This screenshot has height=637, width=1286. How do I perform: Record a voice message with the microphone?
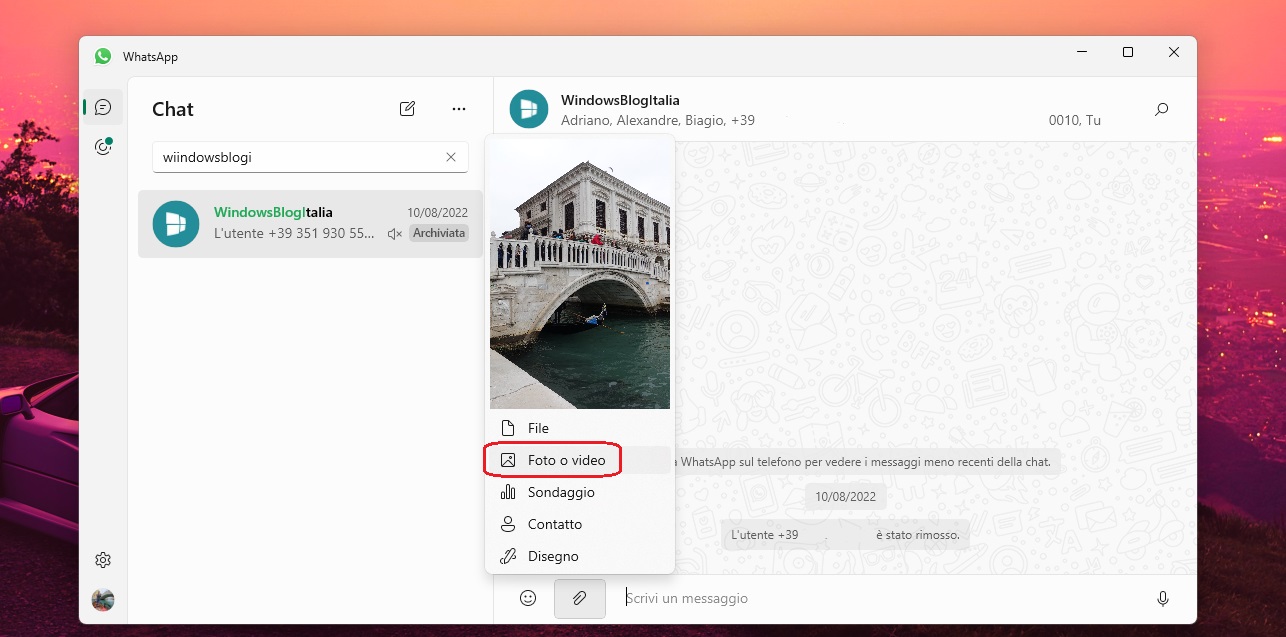coord(1163,598)
